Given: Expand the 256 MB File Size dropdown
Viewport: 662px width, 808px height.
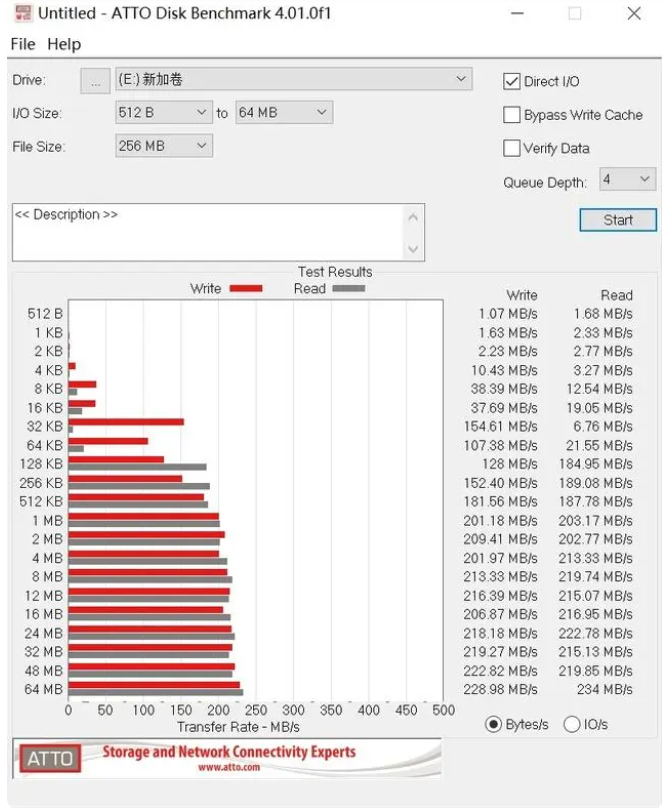Looking at the screenshot, I should 201,146.
